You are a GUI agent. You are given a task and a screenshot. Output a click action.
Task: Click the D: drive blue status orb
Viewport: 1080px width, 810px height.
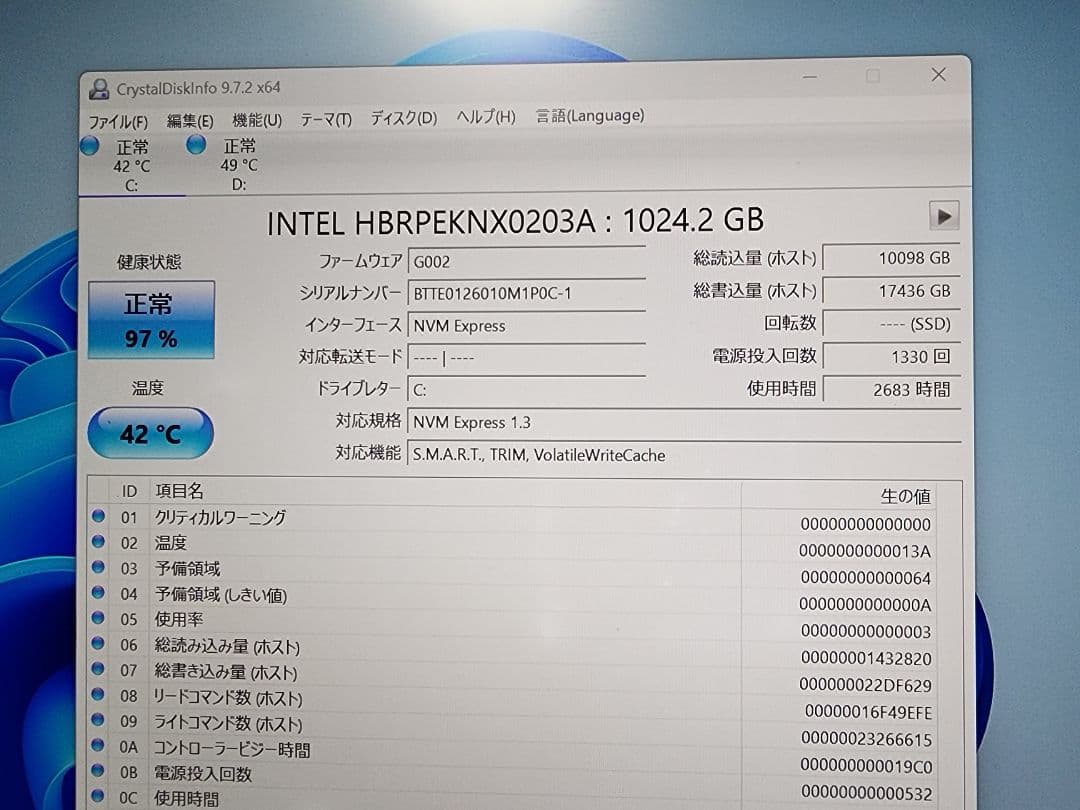pos(196,145)
